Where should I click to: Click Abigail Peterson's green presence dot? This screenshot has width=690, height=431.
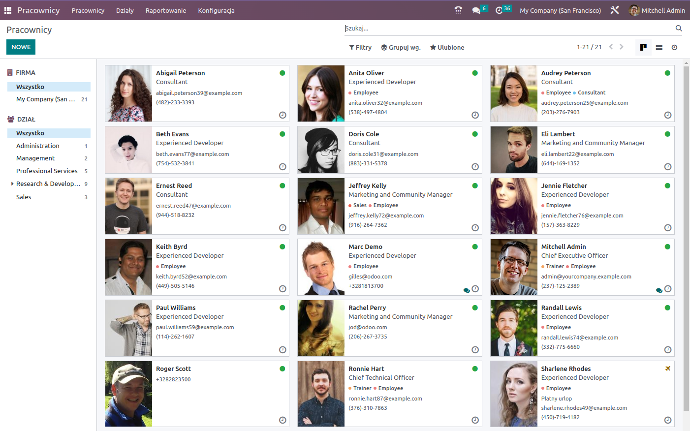(283, 73)
